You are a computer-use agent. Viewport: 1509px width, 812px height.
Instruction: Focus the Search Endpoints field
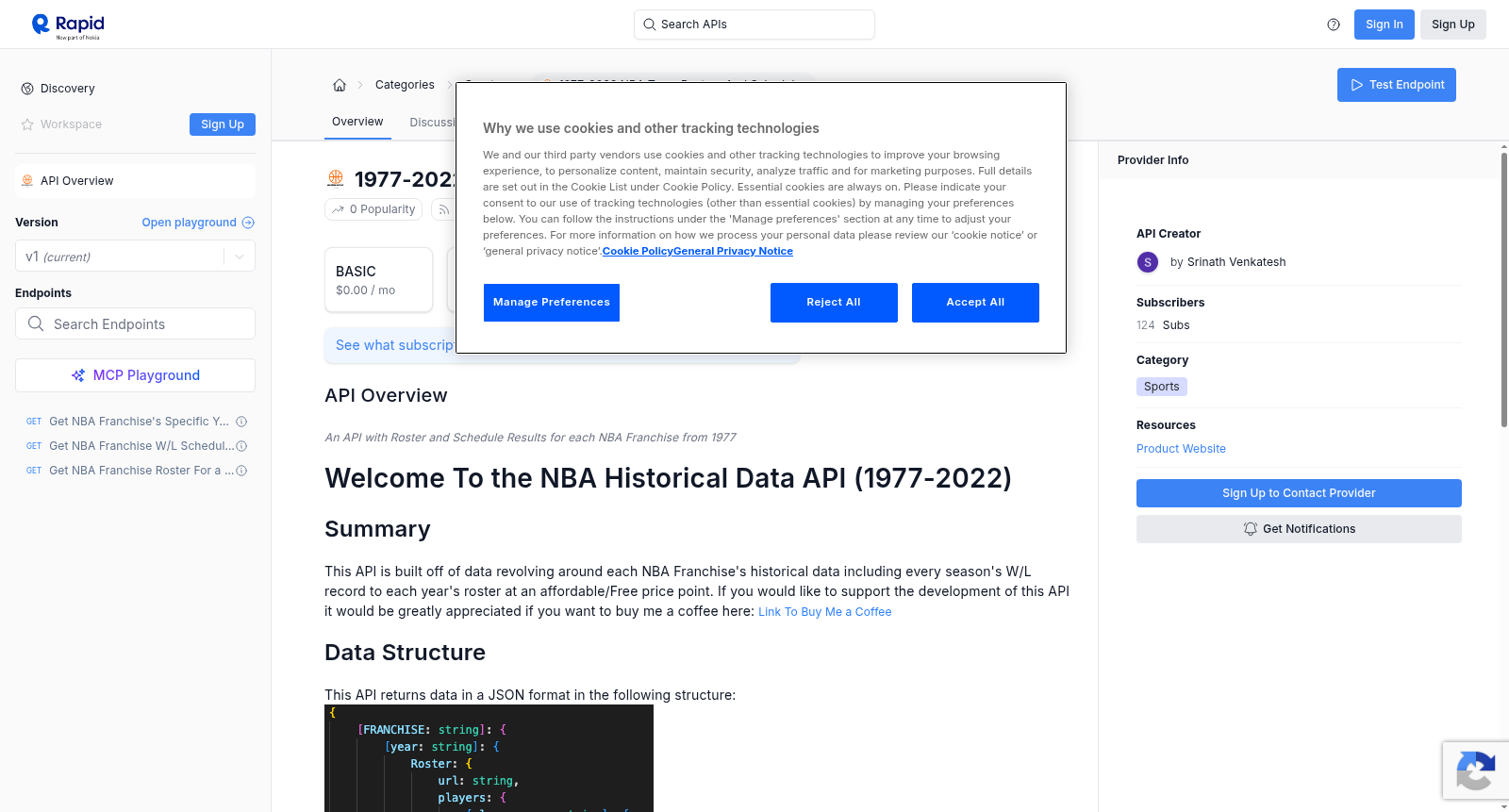(x=135, y=323)
